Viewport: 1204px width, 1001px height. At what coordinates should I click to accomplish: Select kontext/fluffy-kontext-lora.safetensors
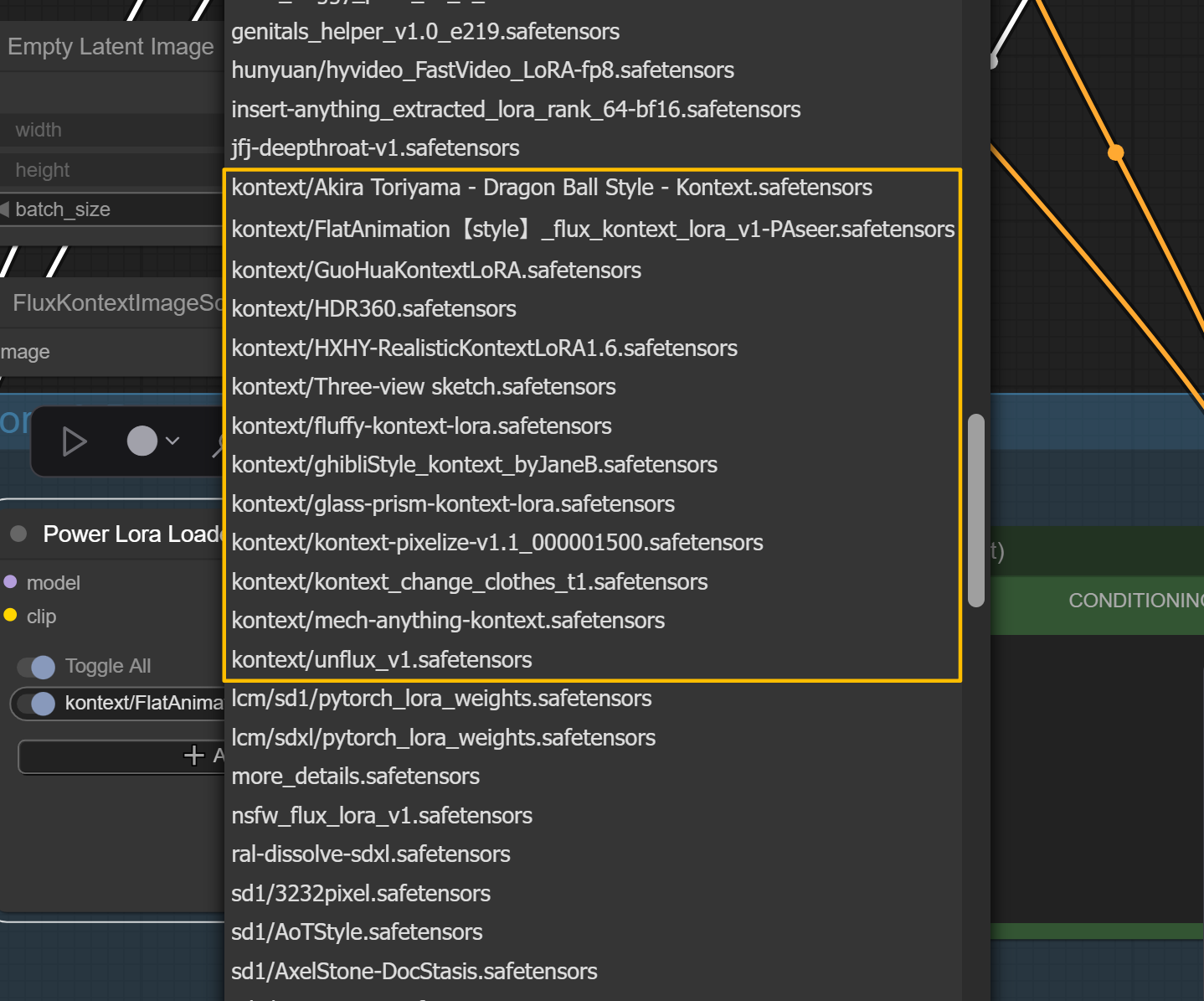[593, 426]
